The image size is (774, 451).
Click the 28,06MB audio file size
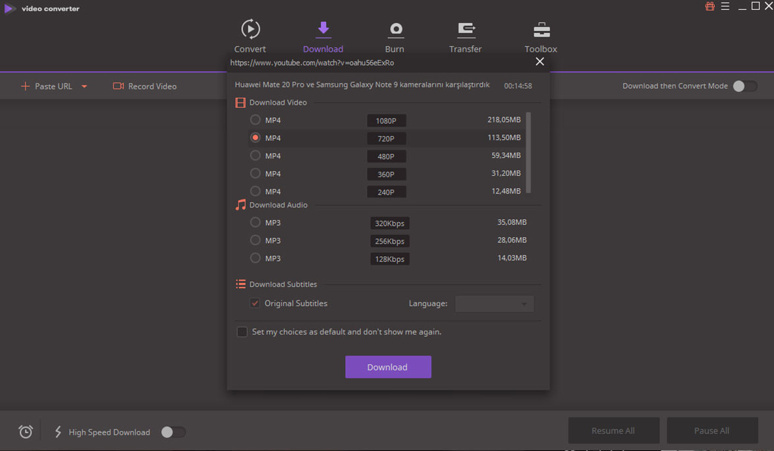[512, 240]
